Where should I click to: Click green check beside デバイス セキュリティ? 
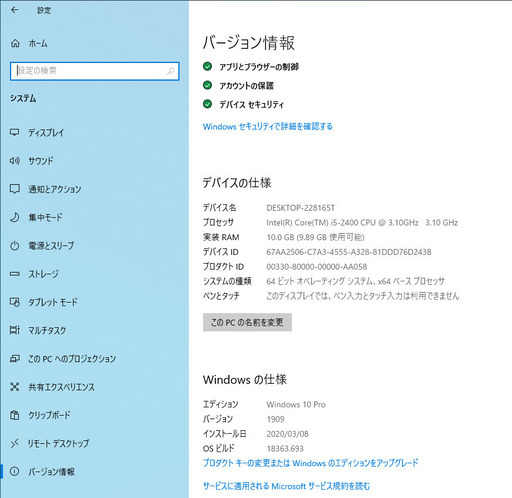click(x=207, y=104)
